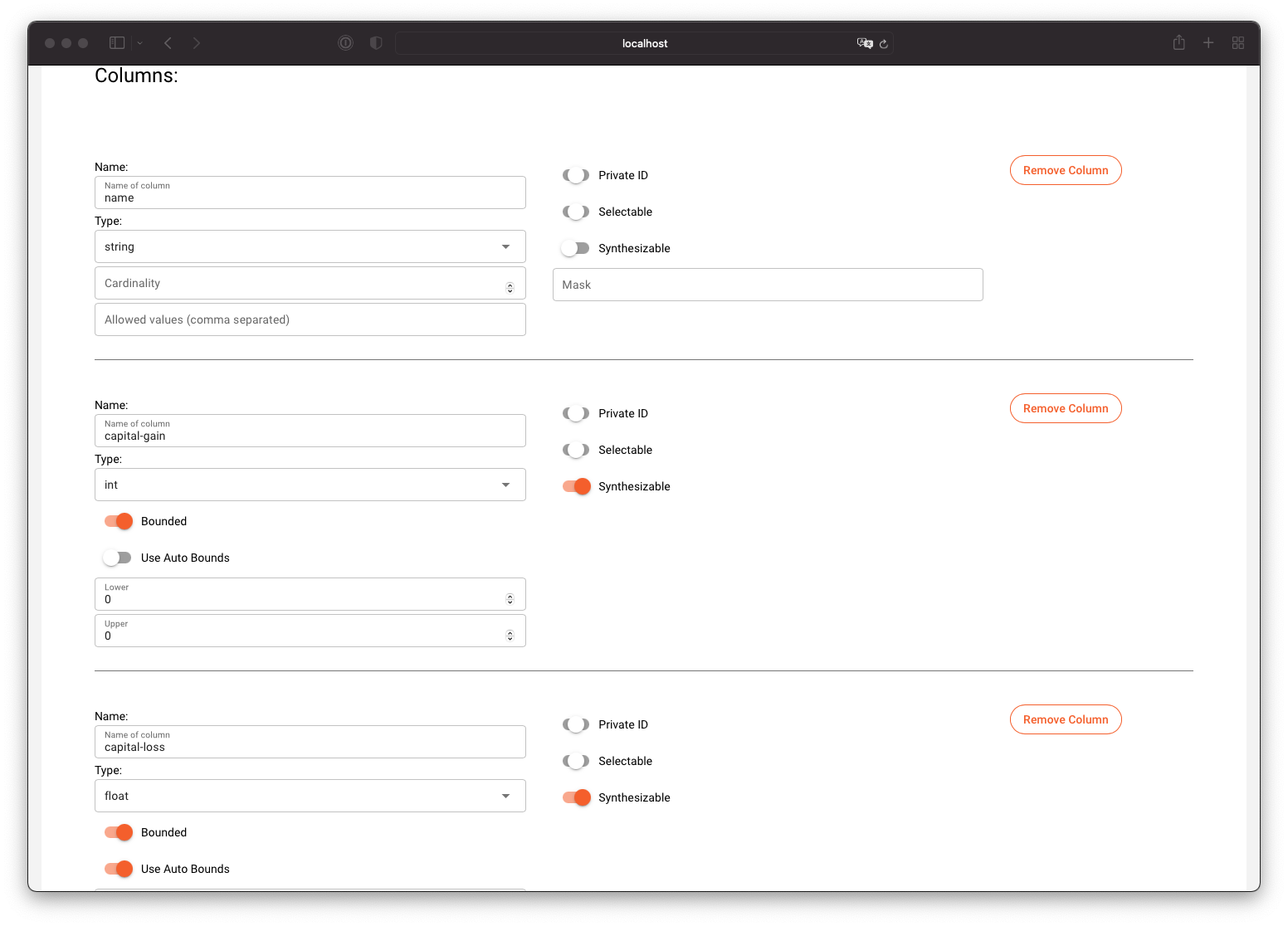Click the Mask input field
Image resolution: width=1288 pixels, height=926 pixels.
767,285
